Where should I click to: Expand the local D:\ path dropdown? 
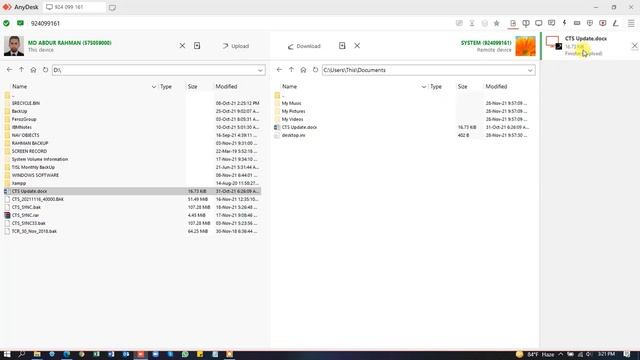tap(260, 70)
